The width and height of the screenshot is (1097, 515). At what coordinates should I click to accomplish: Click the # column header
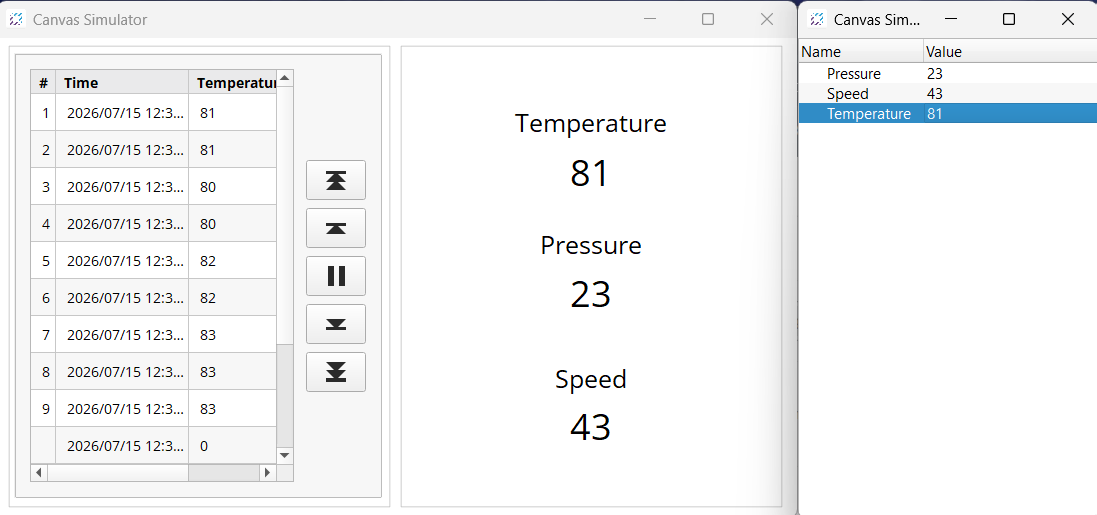[x=43, y=83]
